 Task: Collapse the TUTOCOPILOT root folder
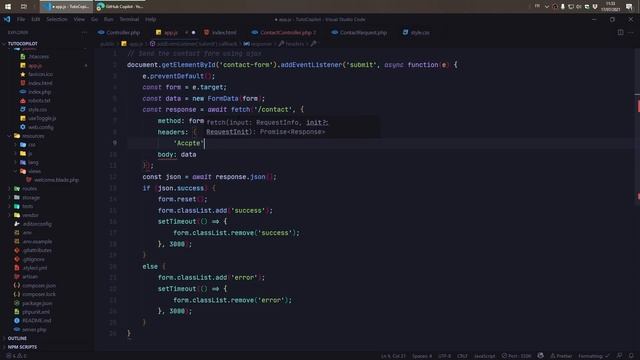(22, 43)
